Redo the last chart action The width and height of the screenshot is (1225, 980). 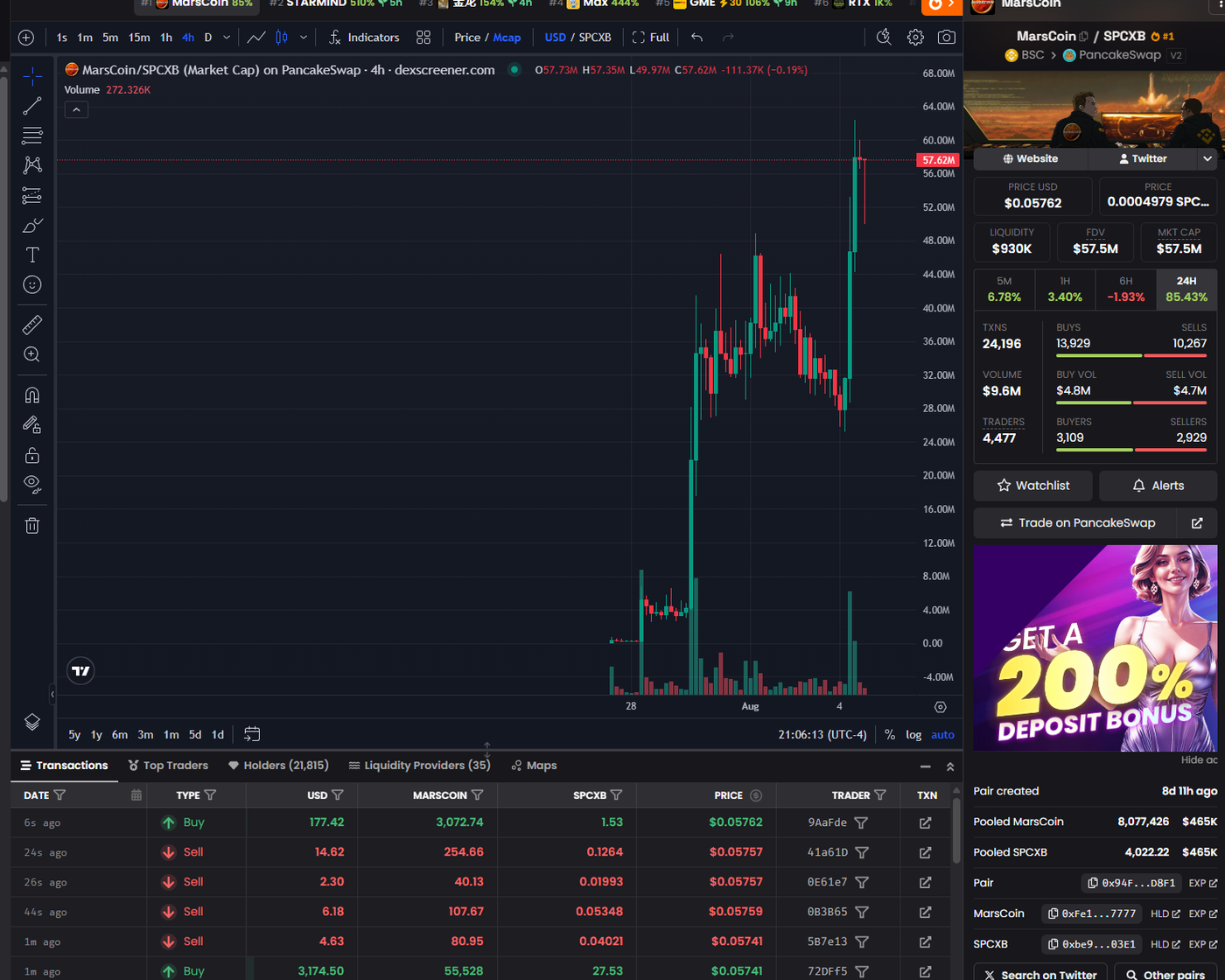(x=728, y=38)
